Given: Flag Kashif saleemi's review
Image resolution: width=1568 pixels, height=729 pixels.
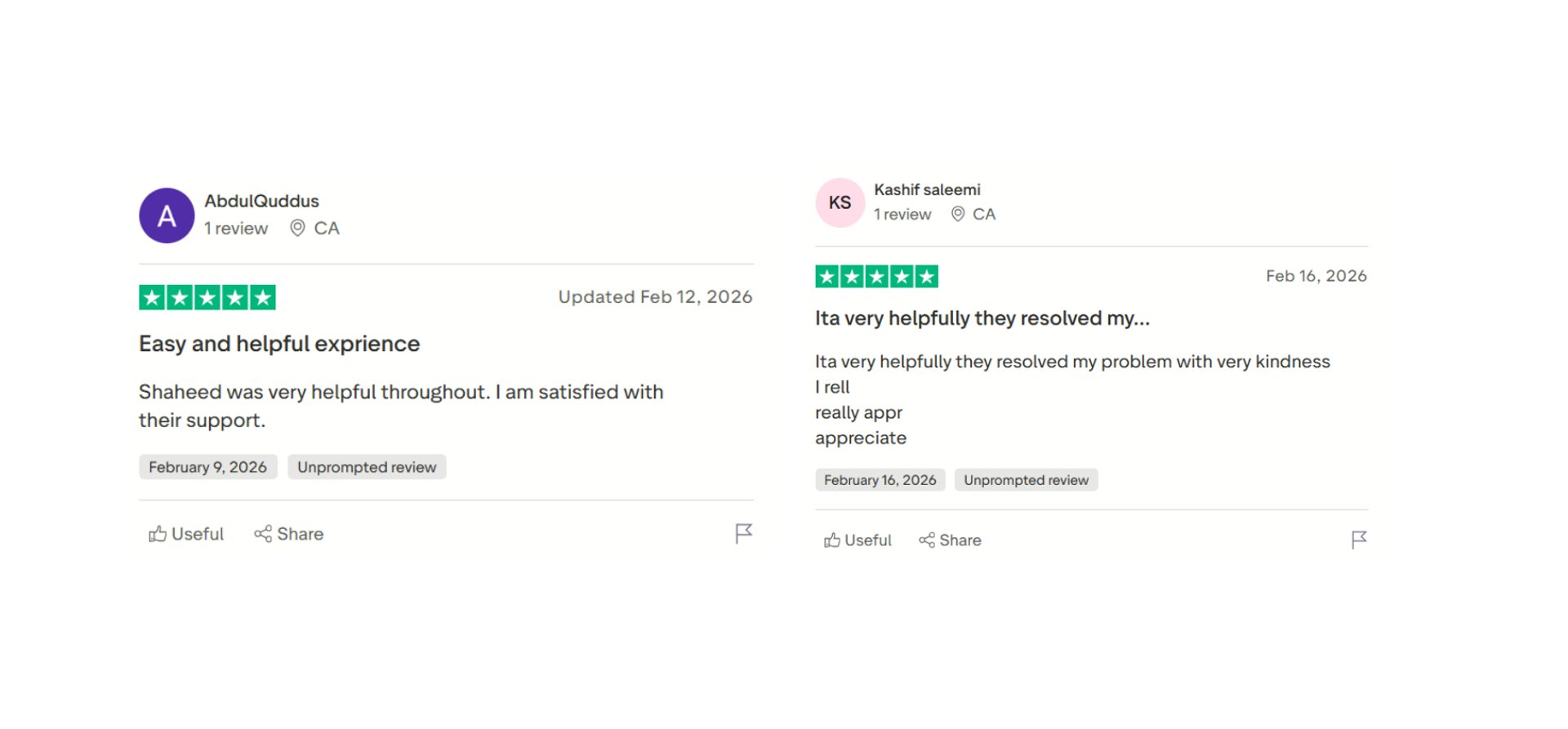Looking at the screenshot, I should (1359, 540).
